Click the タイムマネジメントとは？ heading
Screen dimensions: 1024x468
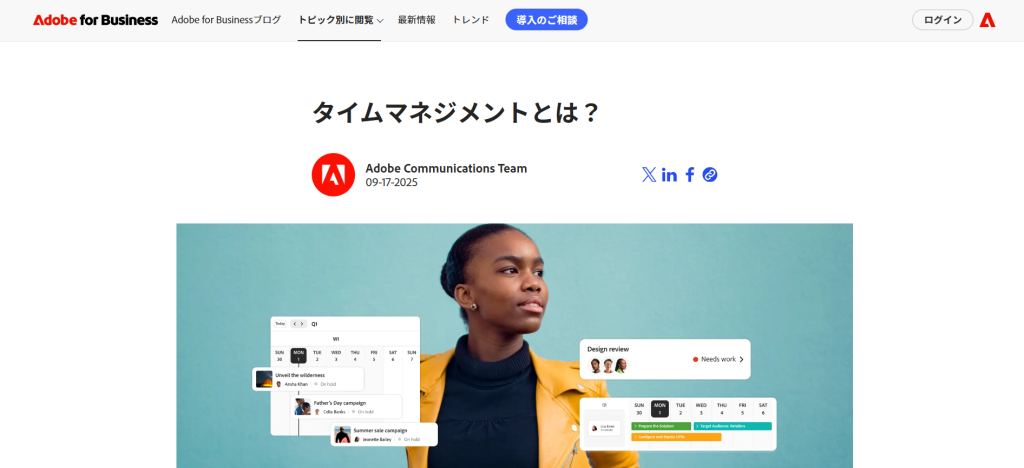pyautogui.click(x=455, y=113)
